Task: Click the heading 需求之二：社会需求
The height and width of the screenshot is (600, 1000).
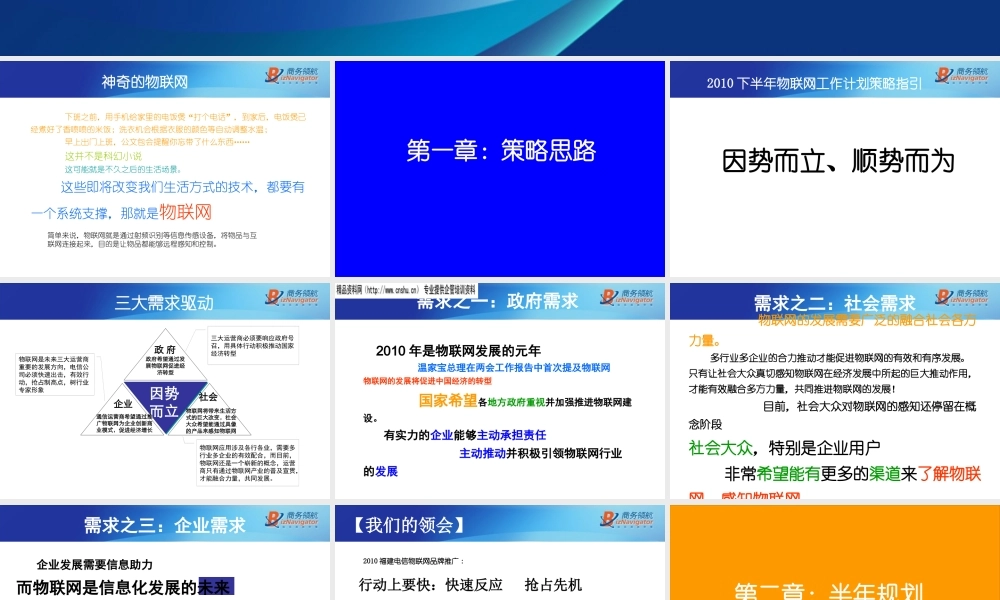Action: (834, 303)
